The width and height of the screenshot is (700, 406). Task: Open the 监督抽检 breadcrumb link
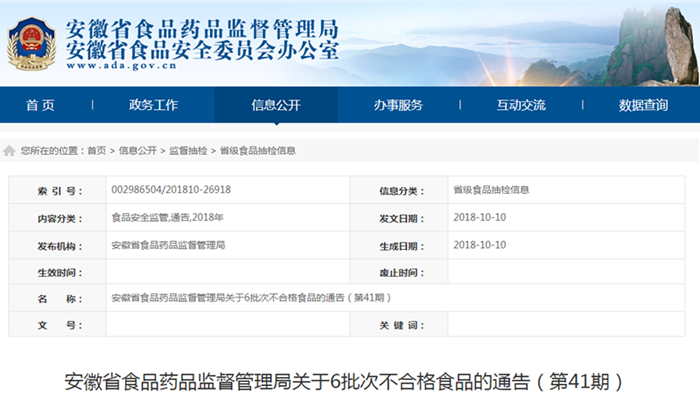pos(188,151)
